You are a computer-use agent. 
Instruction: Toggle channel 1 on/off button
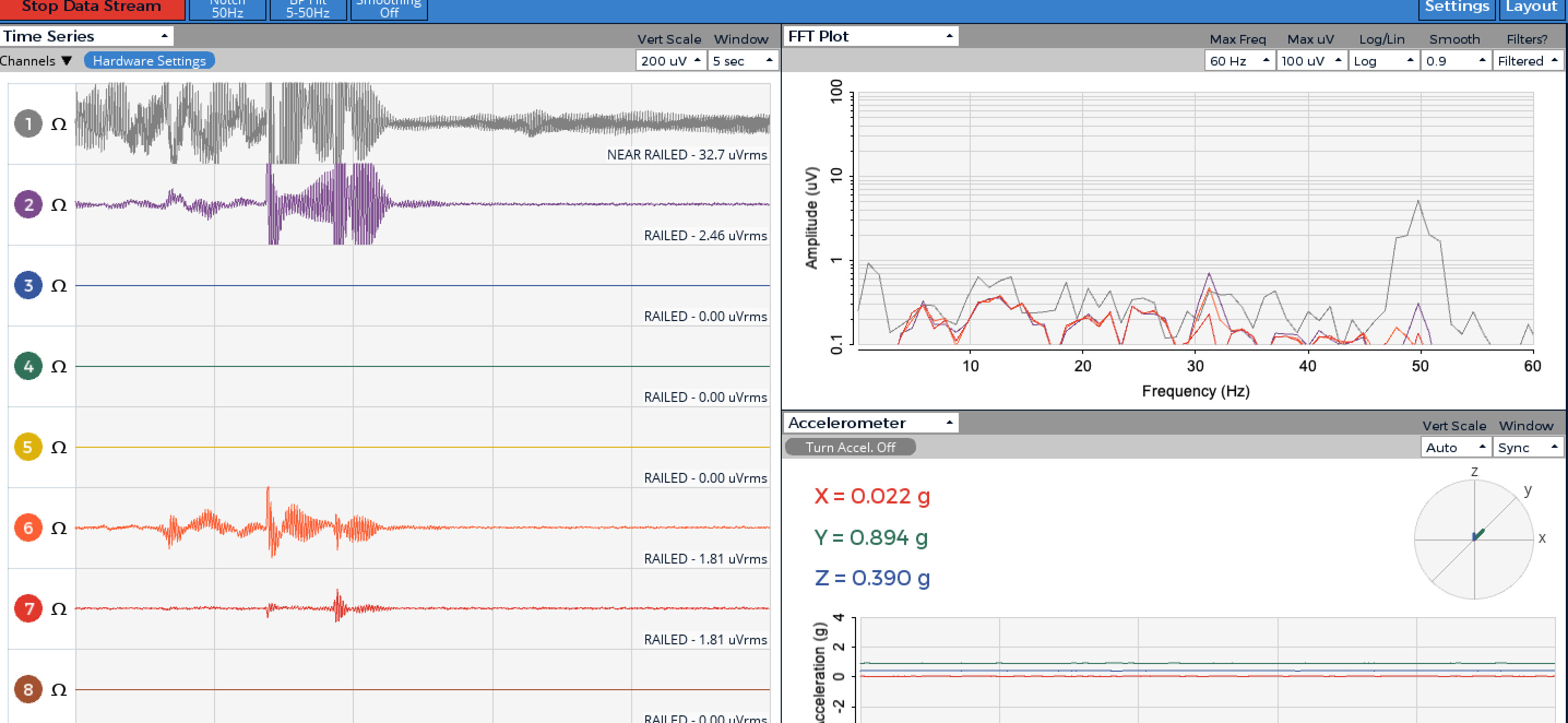click(x=28, y=123)
